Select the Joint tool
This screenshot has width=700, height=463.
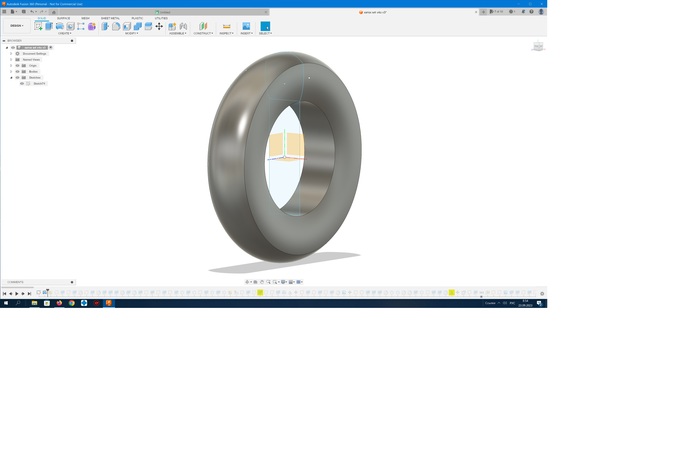pos(183,26)
